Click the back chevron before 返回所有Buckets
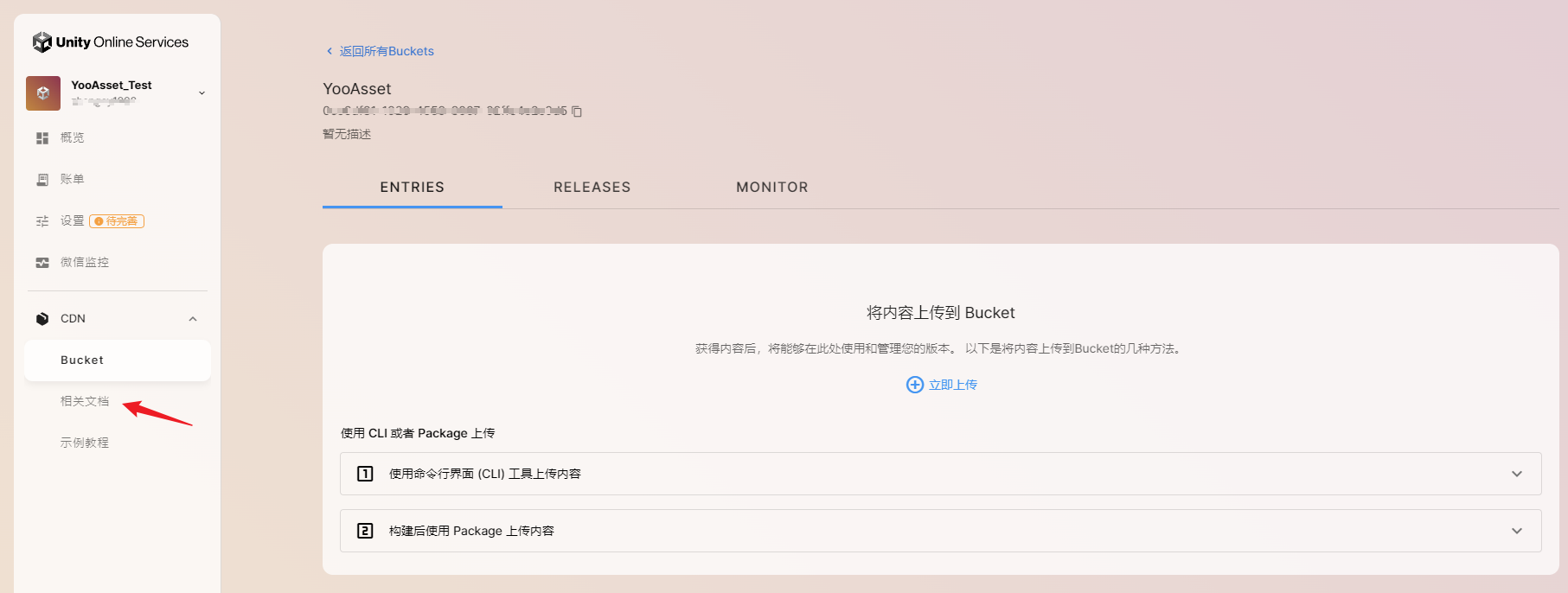1568x593 pixels. click(330, 51)
